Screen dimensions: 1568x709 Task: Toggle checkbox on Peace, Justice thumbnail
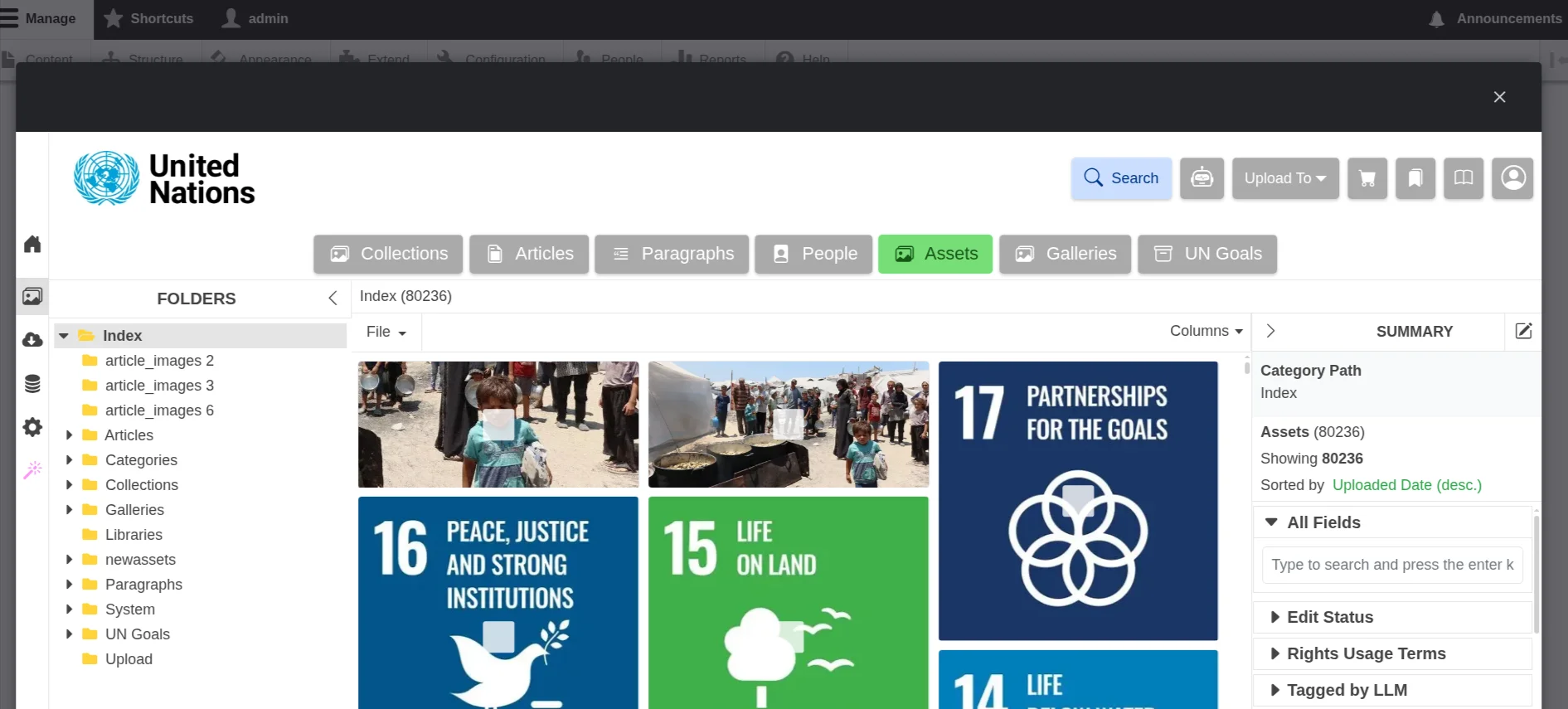point(498,637)
